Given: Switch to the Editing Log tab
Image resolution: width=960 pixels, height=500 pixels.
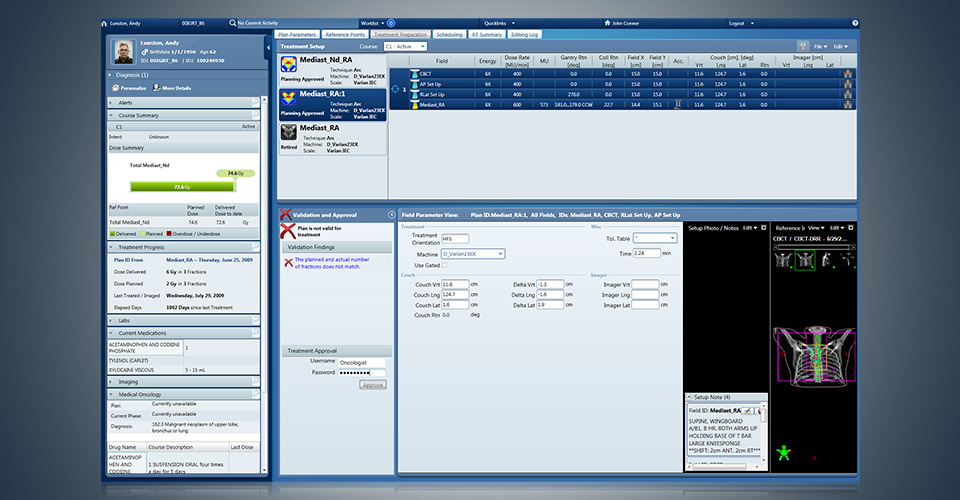Looking at the screenshot, I should tap(524, 34).
